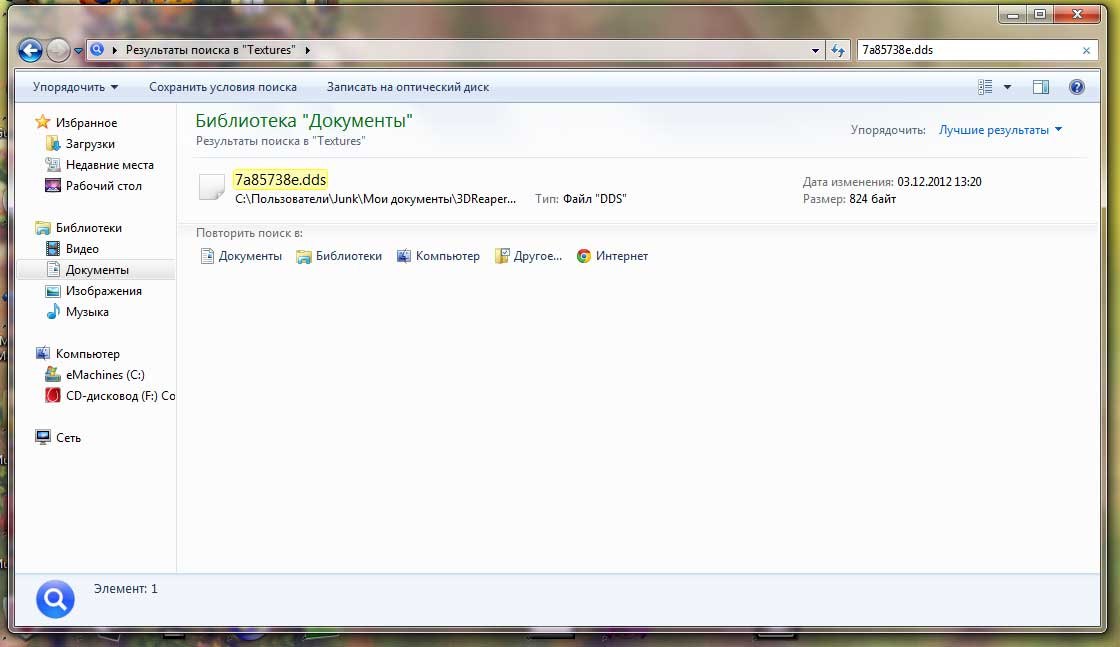
Task: Click the Сеть network icon
Action: point(43,437)
